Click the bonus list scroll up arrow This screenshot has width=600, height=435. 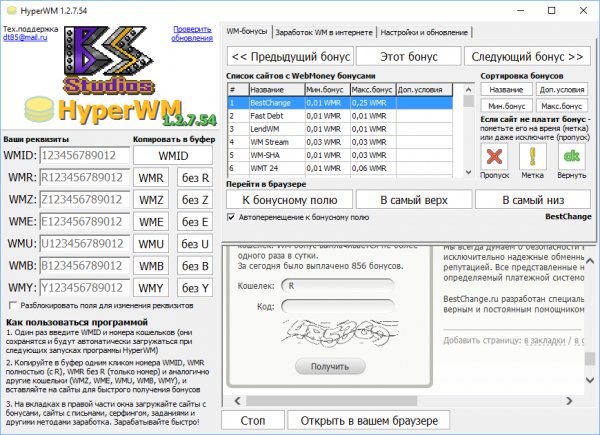click(468, 90)
